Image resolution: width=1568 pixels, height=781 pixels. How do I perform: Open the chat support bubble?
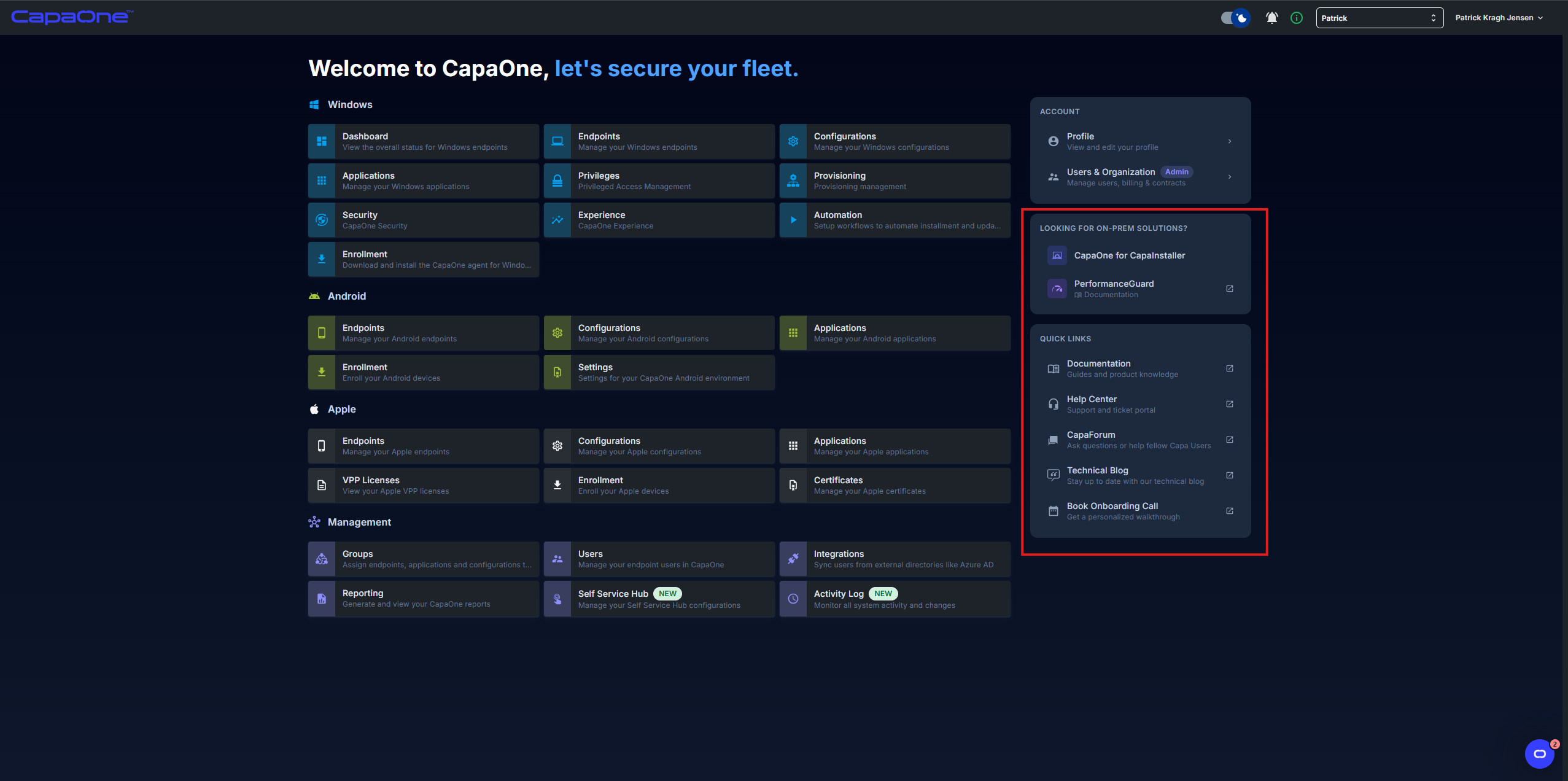point(1540,754)
